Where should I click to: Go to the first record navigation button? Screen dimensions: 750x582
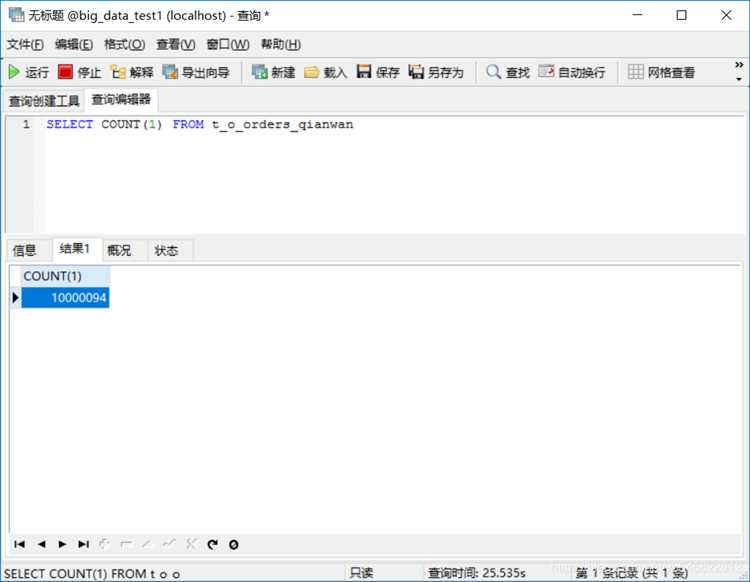pos(20,544)
